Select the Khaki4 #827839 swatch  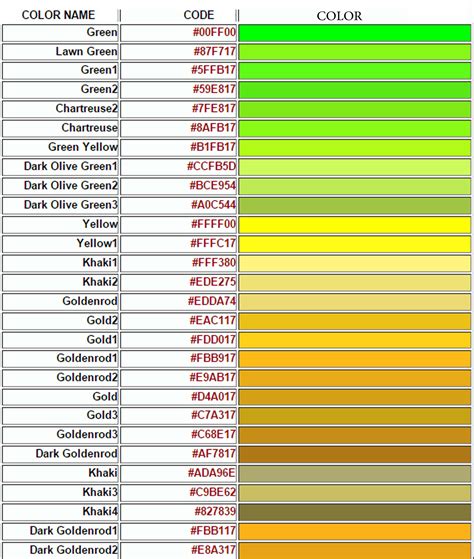[355, 512]
